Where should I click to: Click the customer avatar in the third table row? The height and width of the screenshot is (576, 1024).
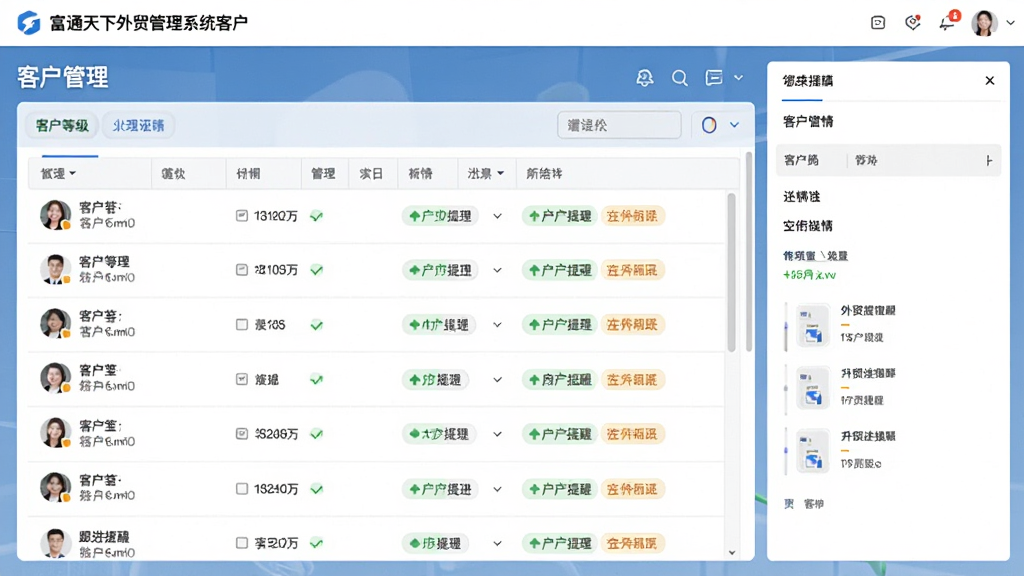point(55,323)
